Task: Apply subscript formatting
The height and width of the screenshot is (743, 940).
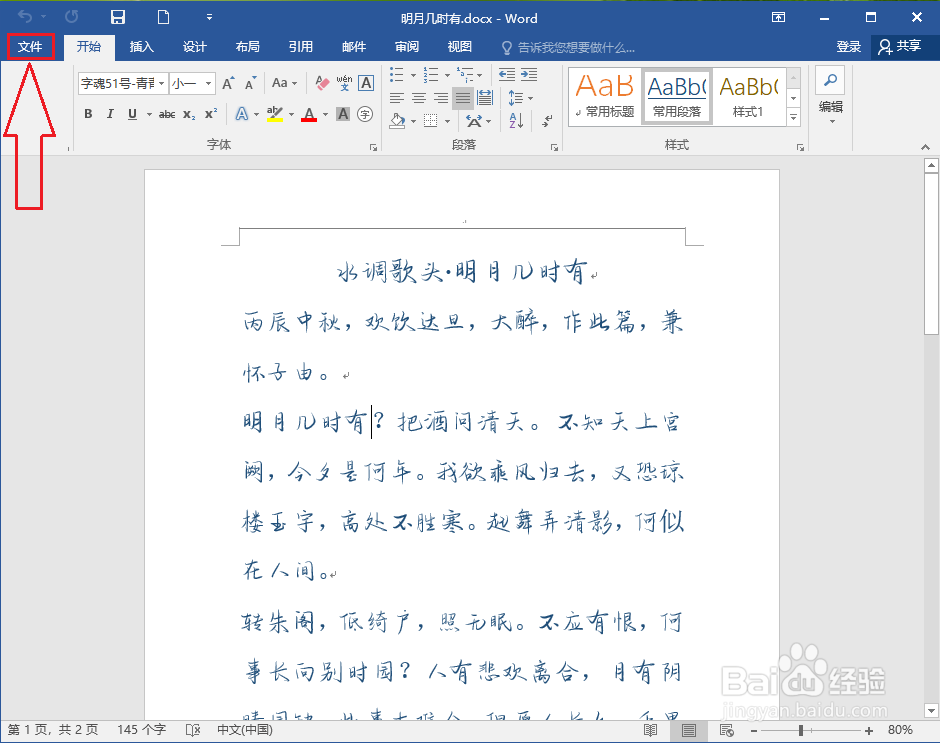Action: (189, 113)
